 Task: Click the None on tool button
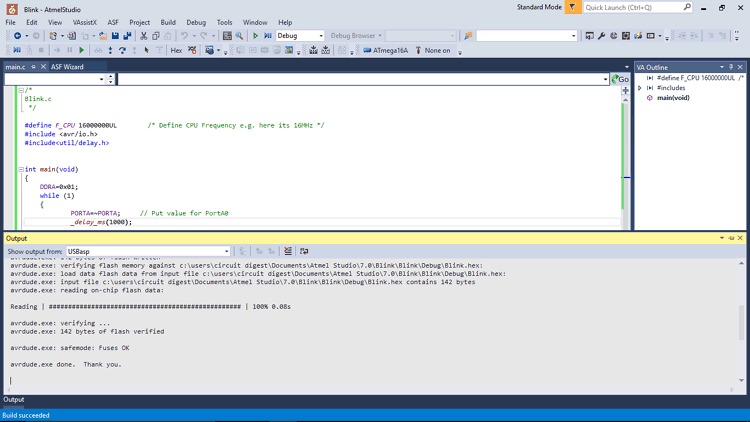tap(433, 50)
